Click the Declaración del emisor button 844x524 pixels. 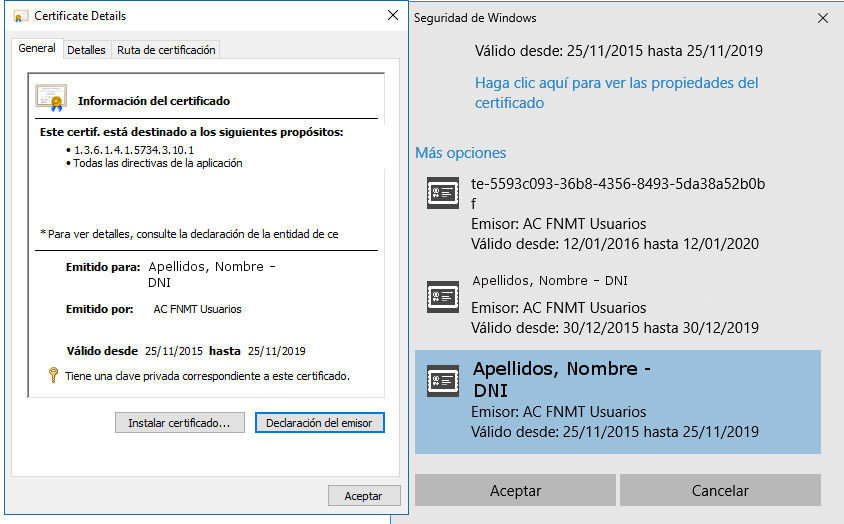coord(319,423)
